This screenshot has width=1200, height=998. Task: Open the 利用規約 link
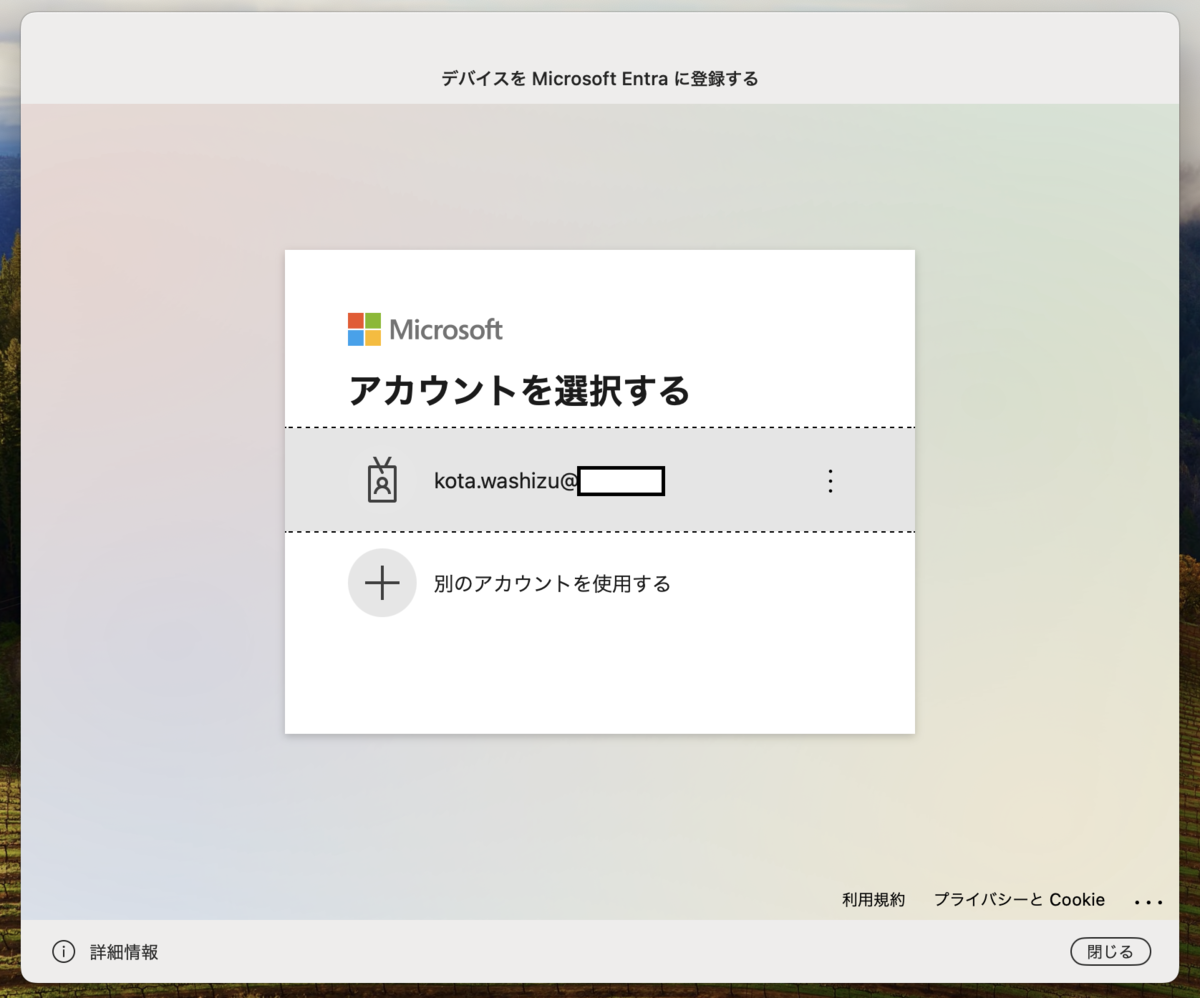pyautogui.click(x=873, y=900)
